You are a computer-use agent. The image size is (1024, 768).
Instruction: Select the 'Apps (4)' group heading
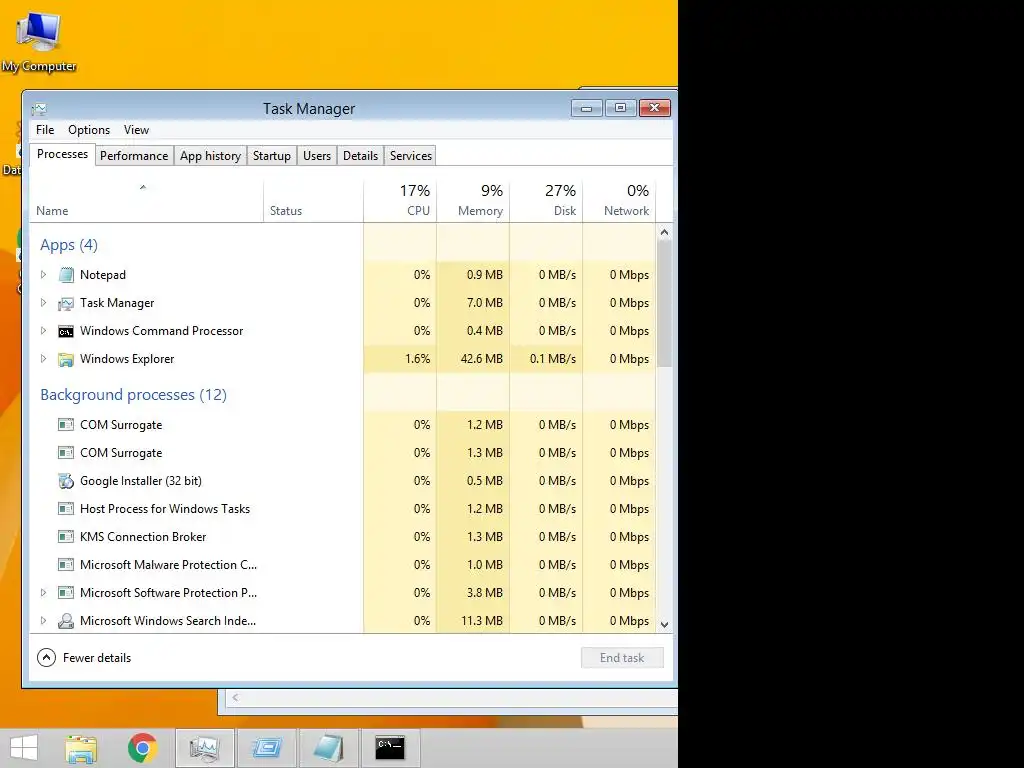69,246
